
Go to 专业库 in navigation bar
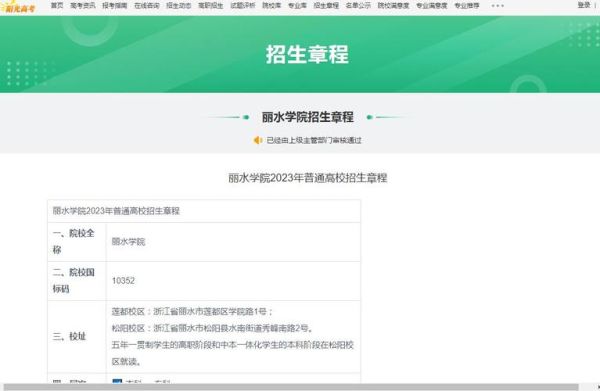[x=297, y=5]
